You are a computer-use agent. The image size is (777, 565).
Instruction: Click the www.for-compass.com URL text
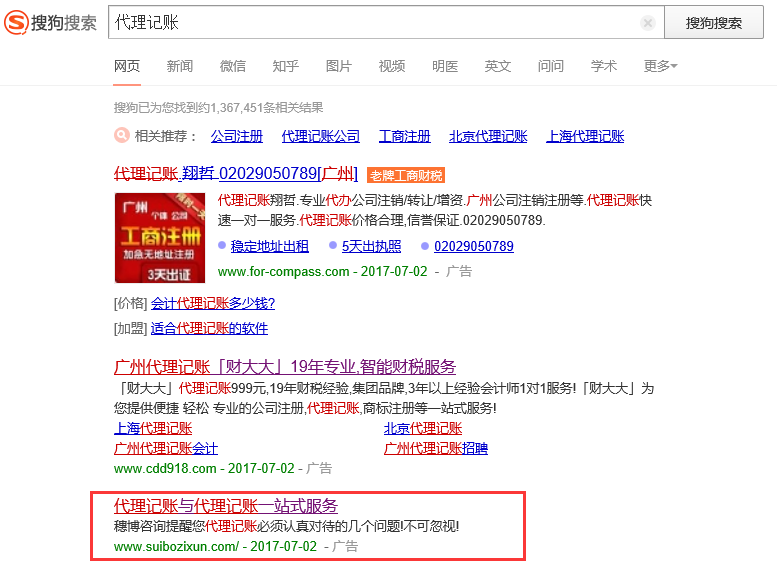point(283,272)
